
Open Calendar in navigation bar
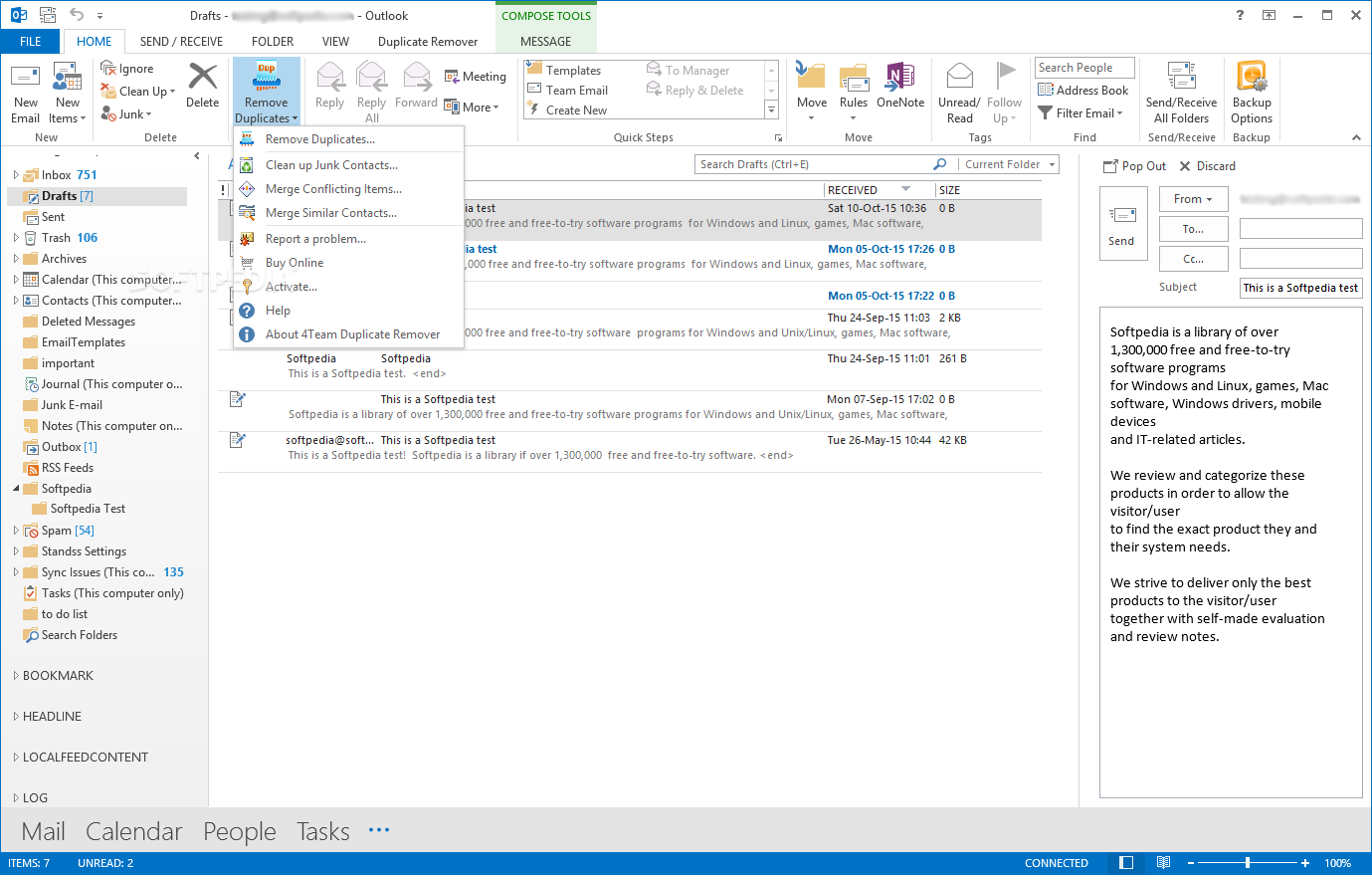134,831
